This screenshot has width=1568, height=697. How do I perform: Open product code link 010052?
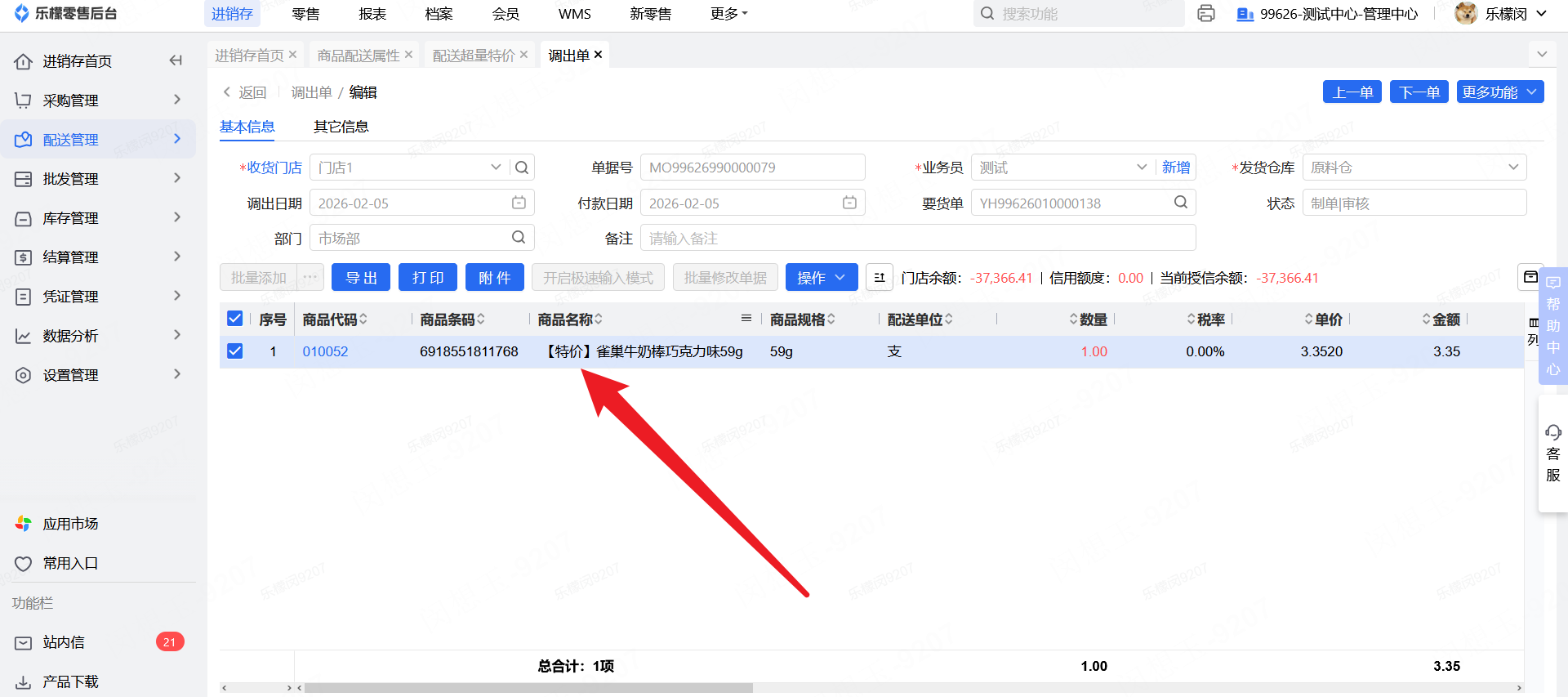[x=325, y=351]
